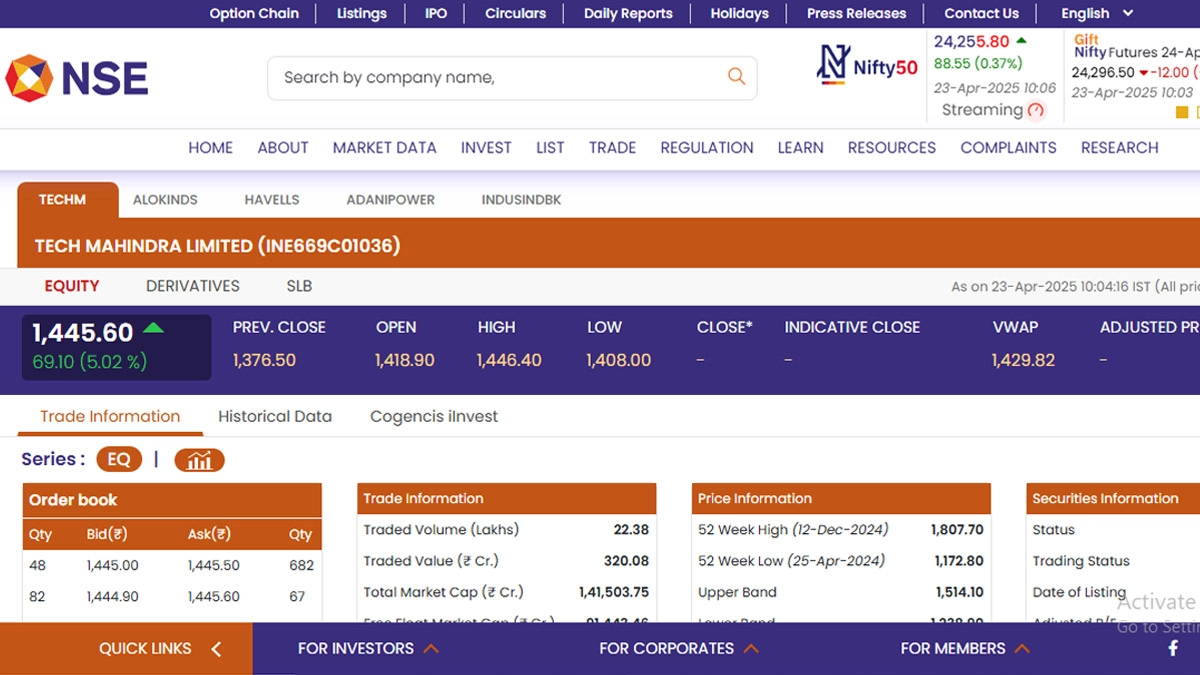Go to the Daily Reports link
The height and width of the screenshot is (675, 1200).
tap(628, 13)
